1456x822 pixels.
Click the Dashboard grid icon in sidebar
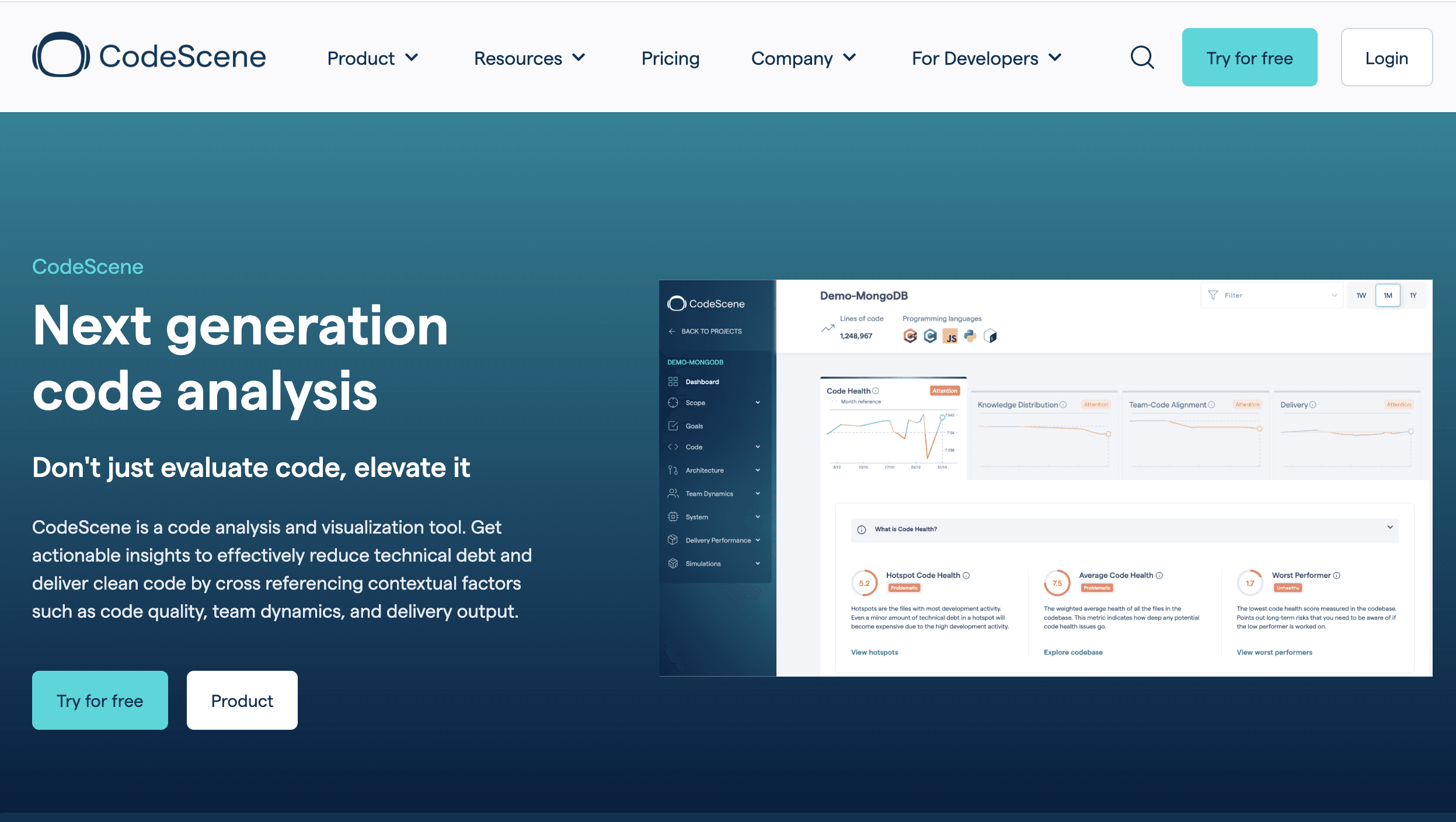673,382
